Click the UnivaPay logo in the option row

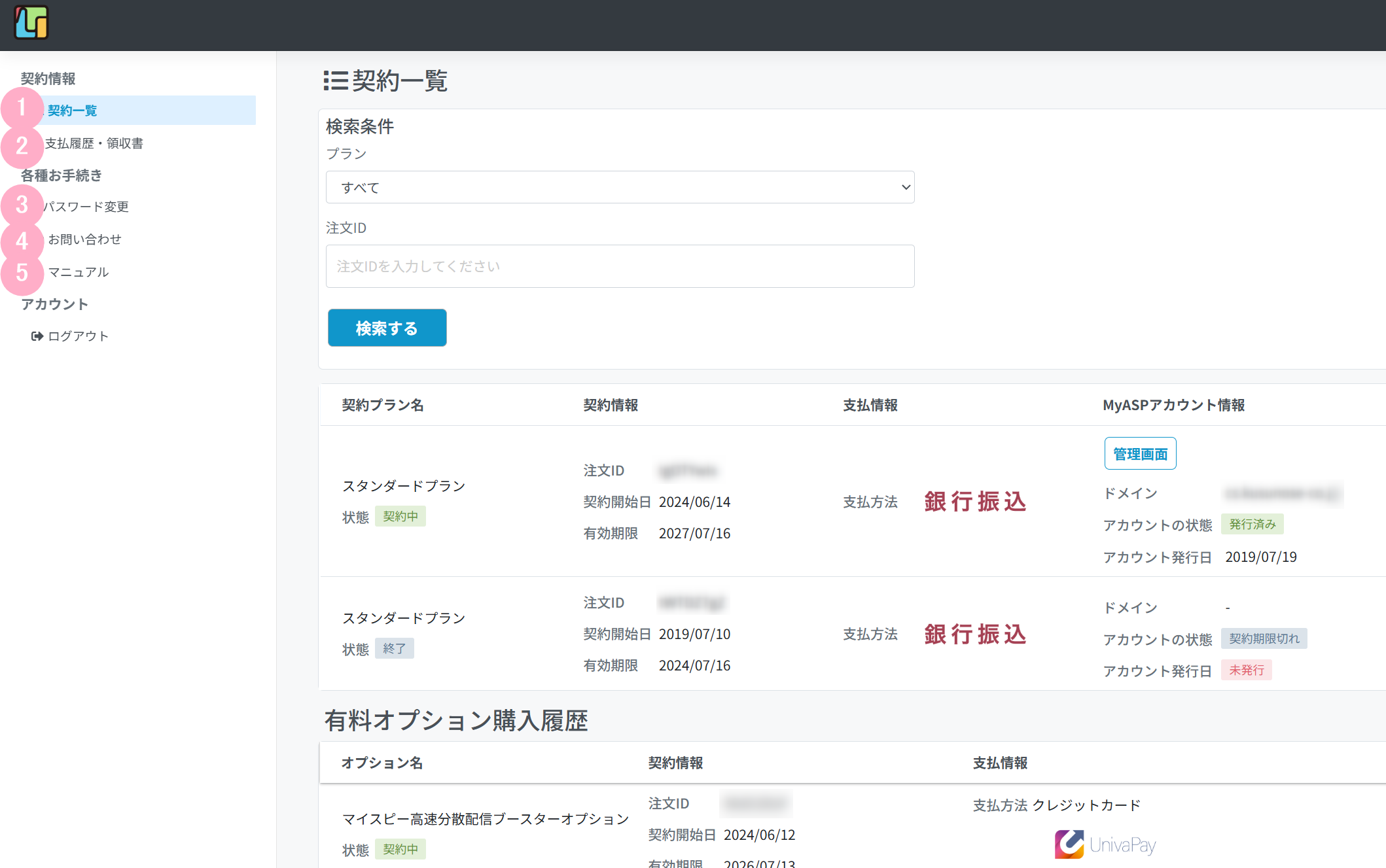(x=1105, y=844)
